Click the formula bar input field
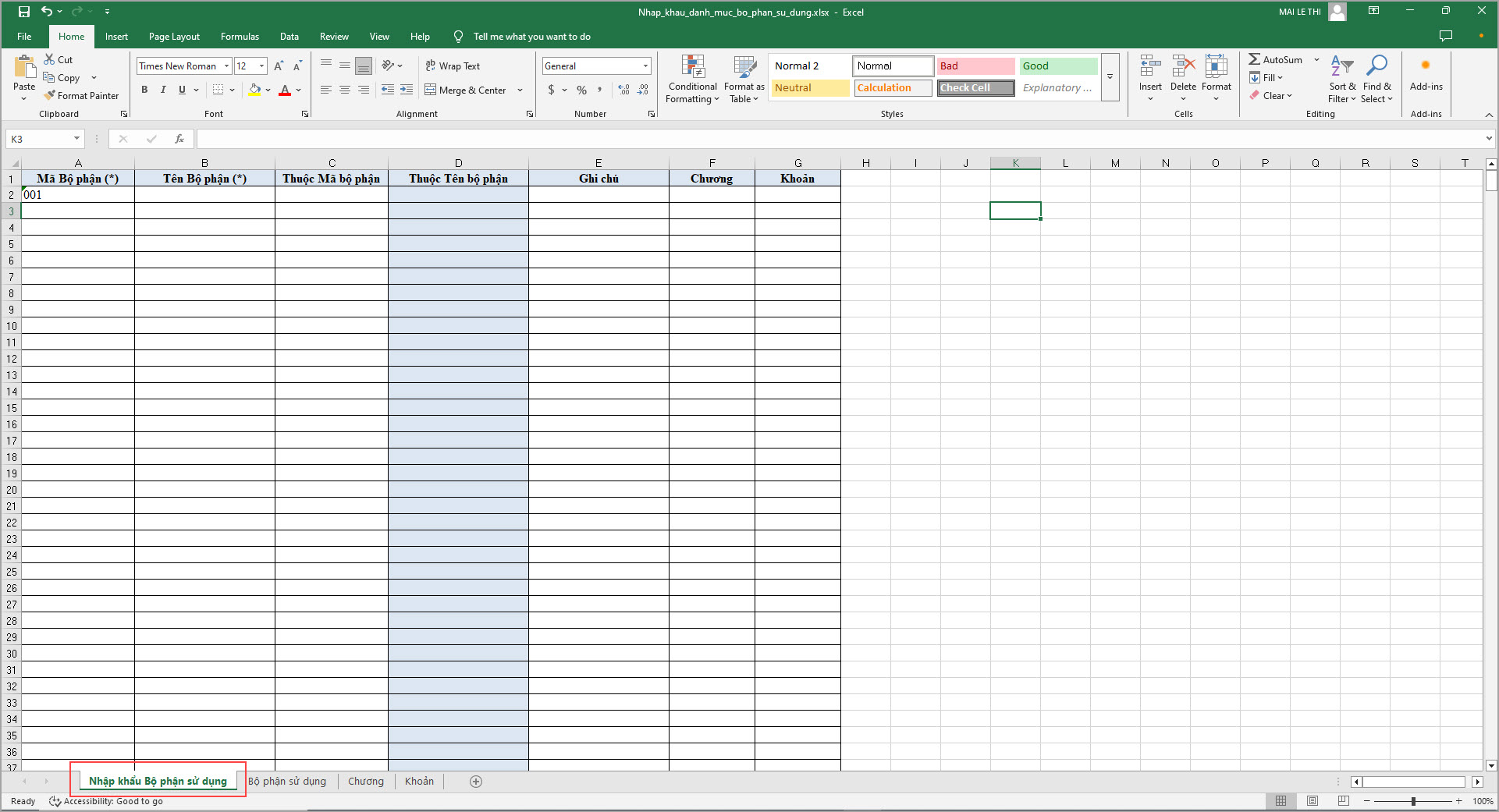 (840, 139)
